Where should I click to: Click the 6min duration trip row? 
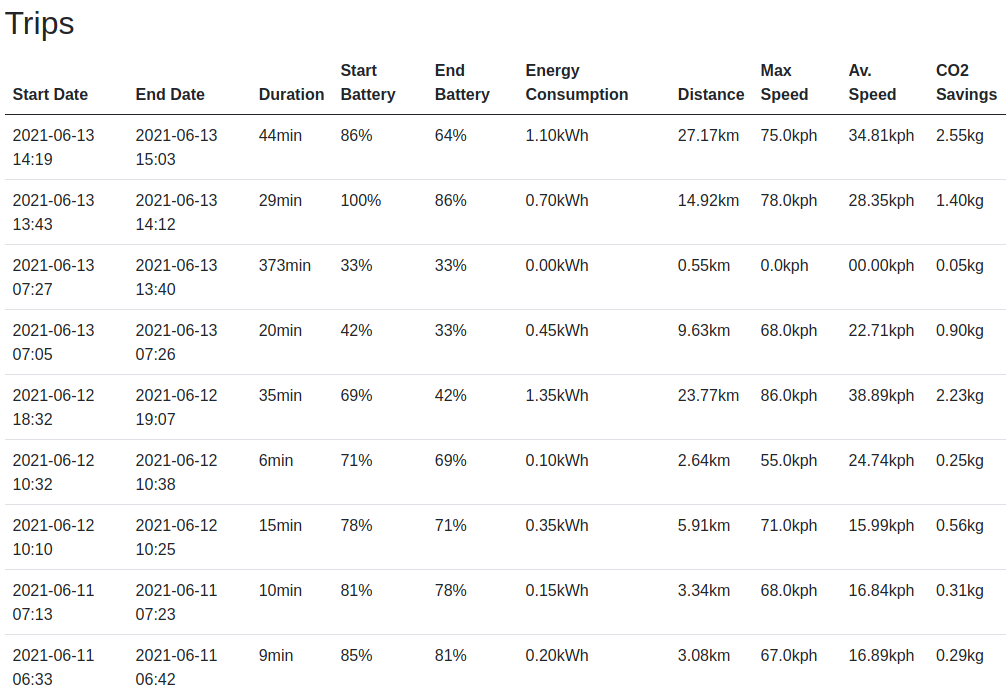click(276, 461)
